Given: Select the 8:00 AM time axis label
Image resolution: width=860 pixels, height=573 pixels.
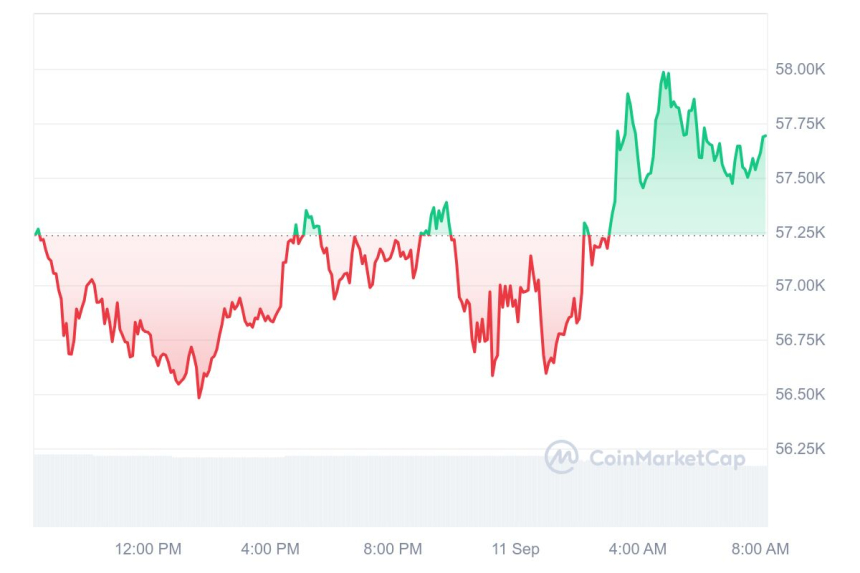Looking at the screenshot, I should [760, 549].
